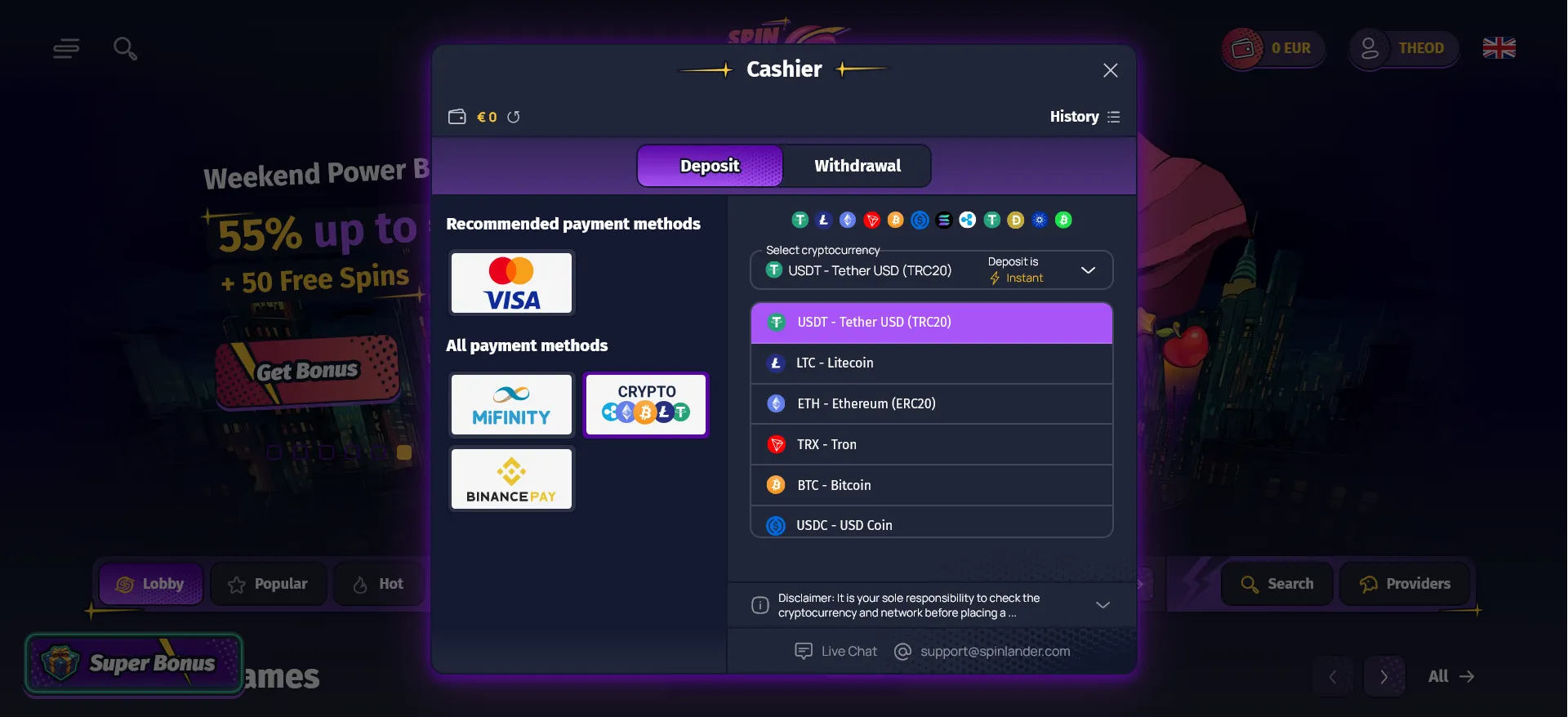Refresh balance with circular arrow icon

pyautogui.click(x=514, y=117)
